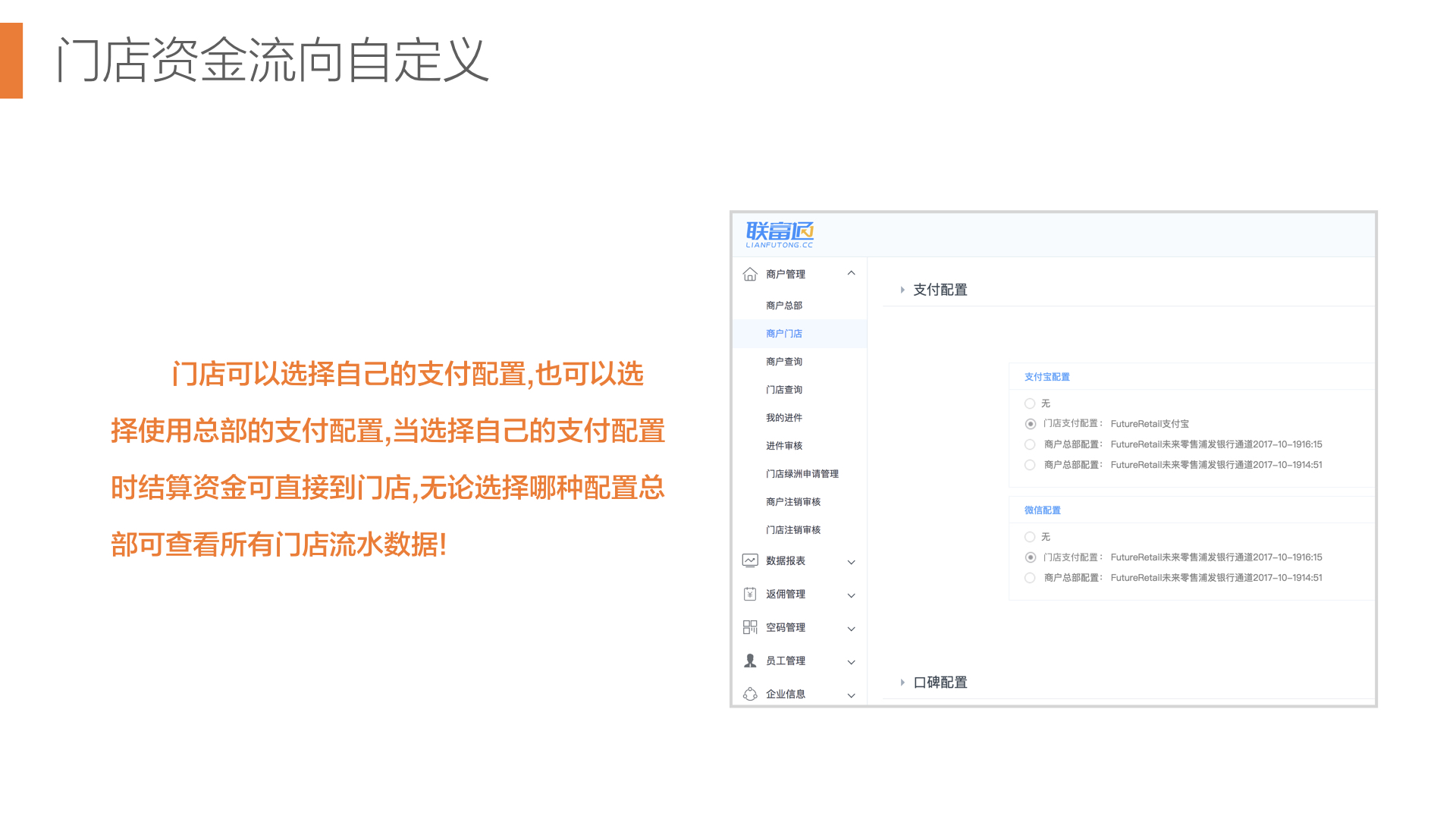The width and height of the screenshot is (1456, 819).
Task: Open 商户查询 submenu item
Action: pos(784,362)
